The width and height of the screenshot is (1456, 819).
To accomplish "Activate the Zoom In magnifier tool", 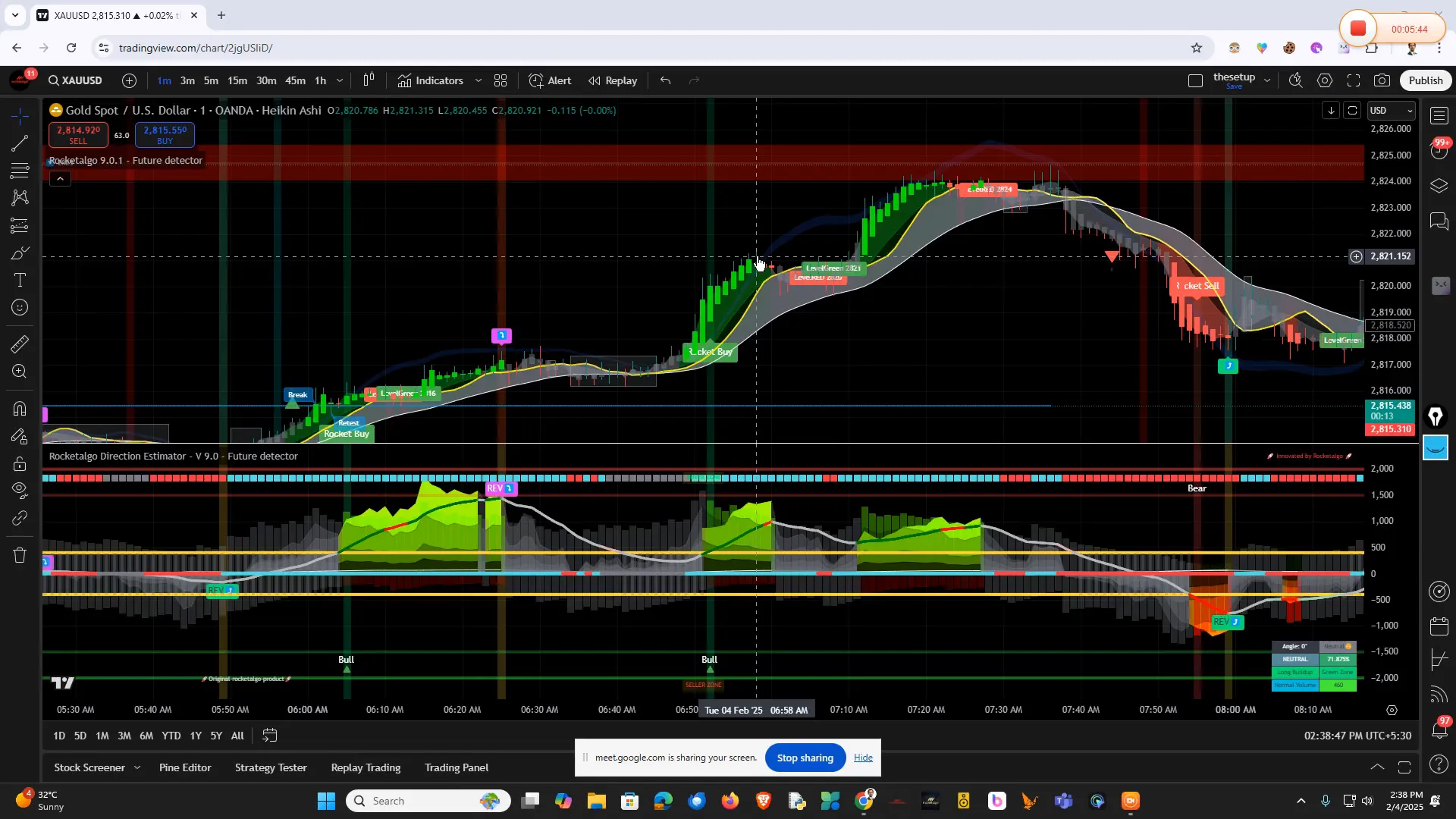I will pos(19,372).
